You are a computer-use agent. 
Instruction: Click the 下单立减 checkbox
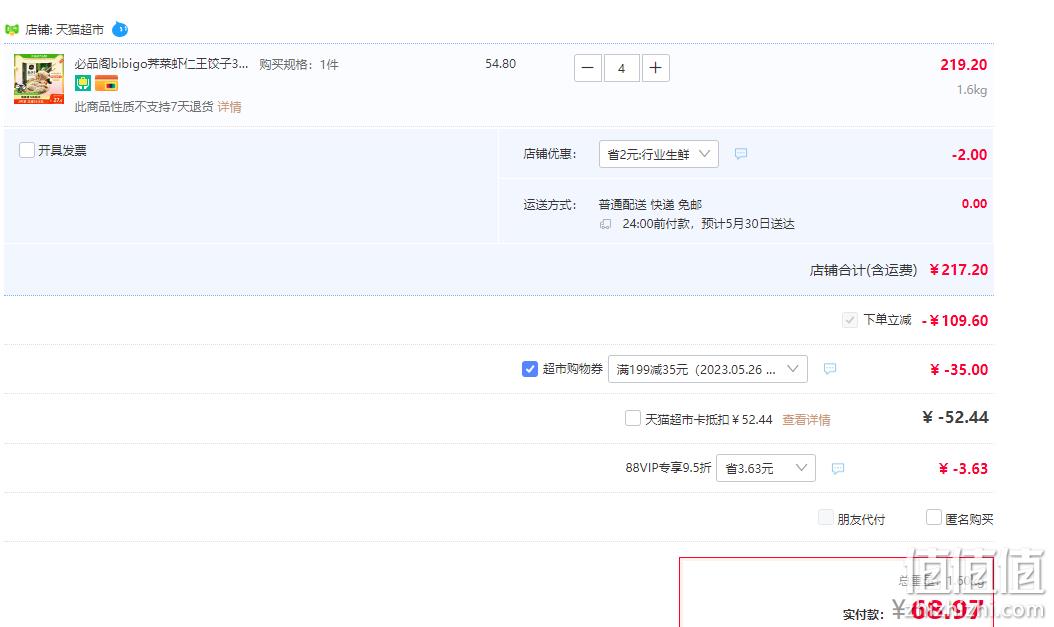tap(850, 320)
